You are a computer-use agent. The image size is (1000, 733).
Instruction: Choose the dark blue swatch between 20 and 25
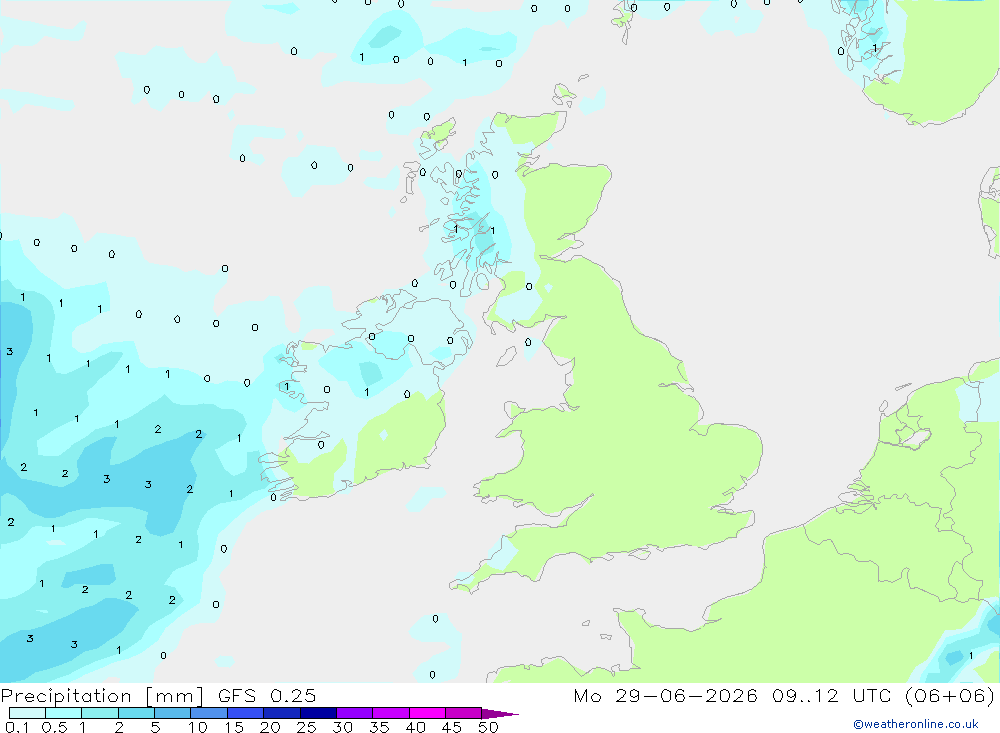coord(282,713)
